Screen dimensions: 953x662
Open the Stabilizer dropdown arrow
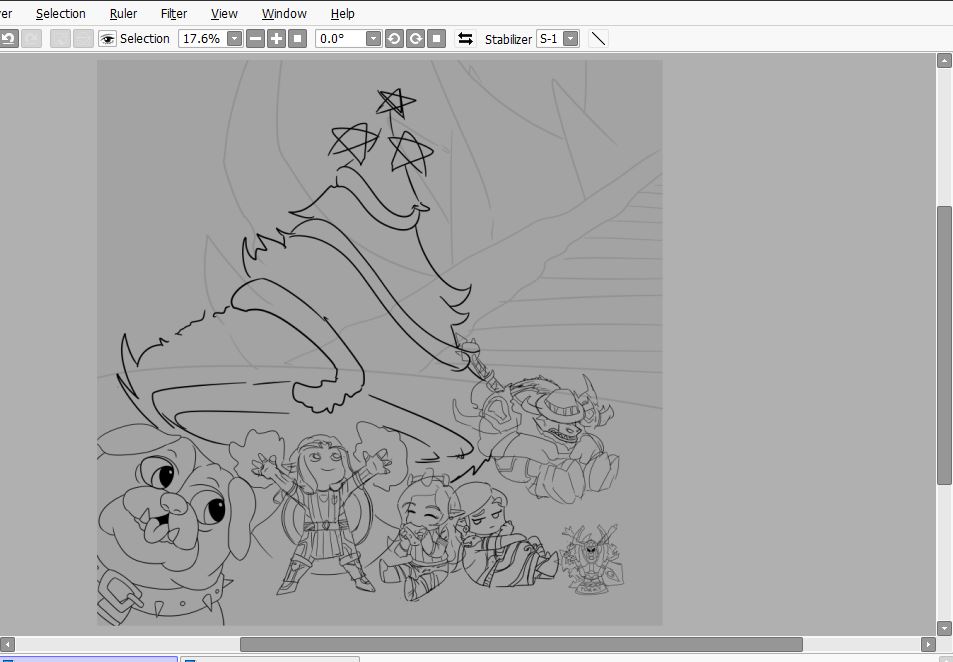(x=571, y=39)
